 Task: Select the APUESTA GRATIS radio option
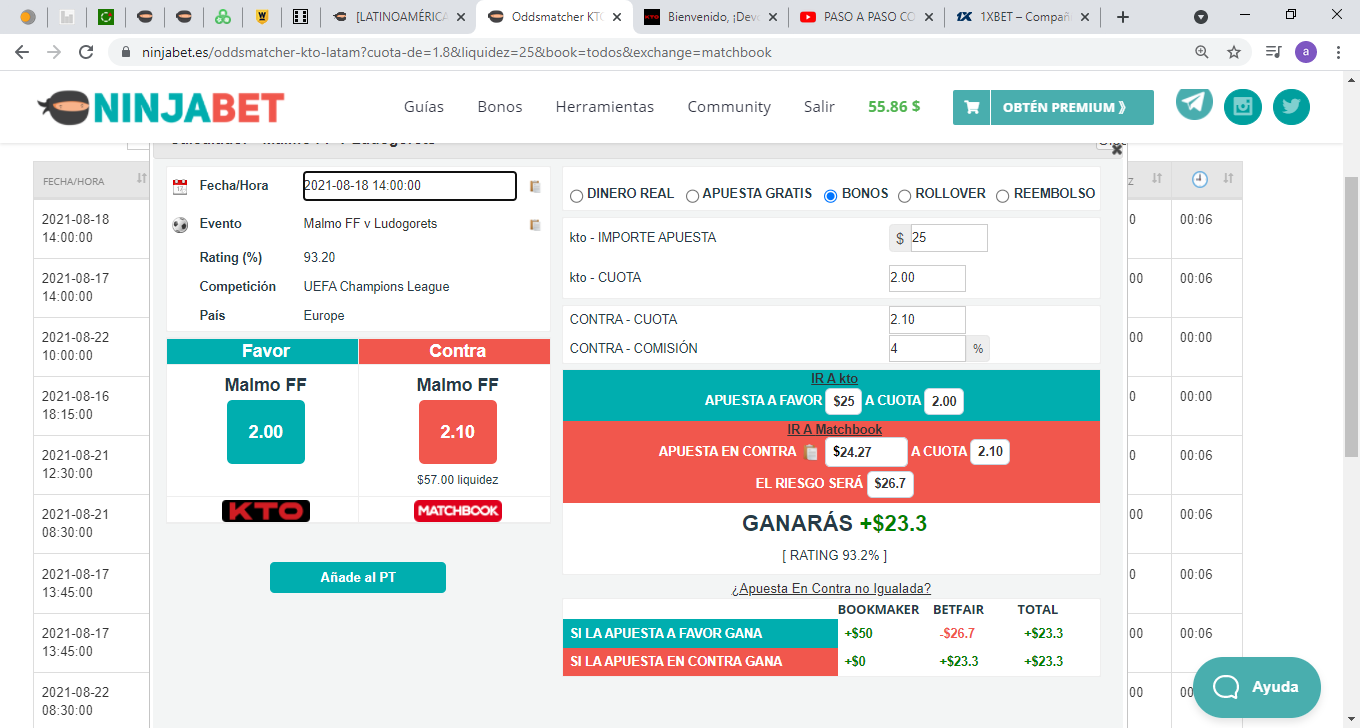point(692,196)
